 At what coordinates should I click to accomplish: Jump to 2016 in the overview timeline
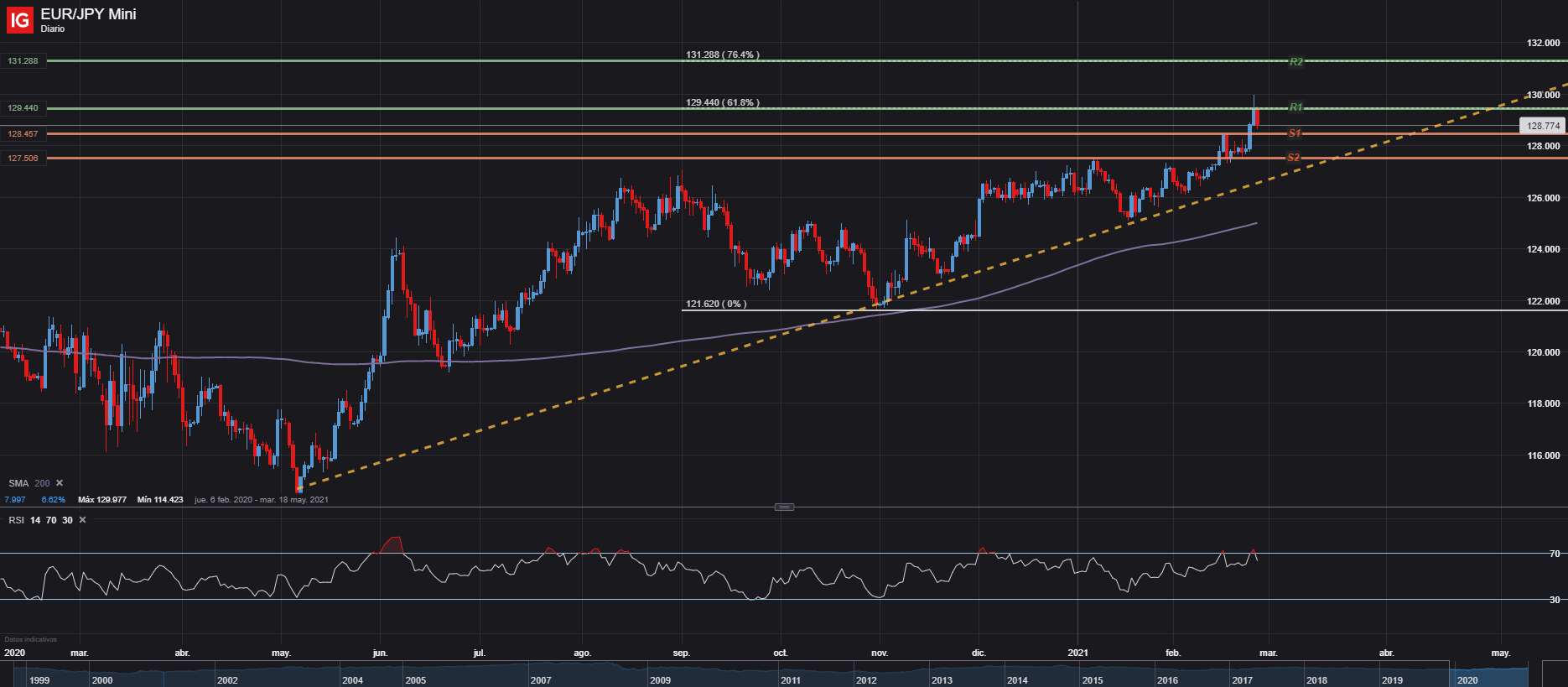[x=1167, y=680]
